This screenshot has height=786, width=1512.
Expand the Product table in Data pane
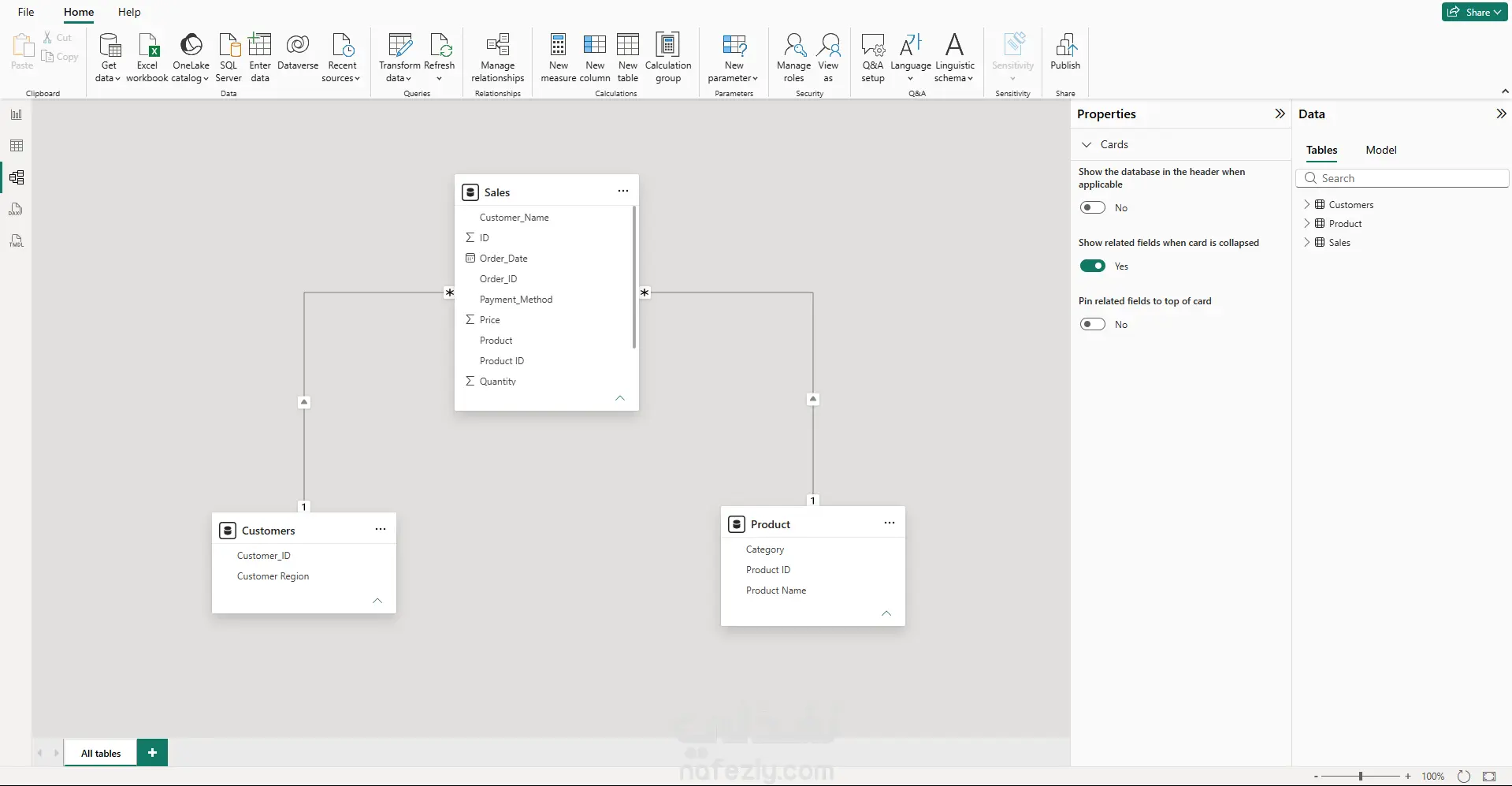click(x=1307, y=223)
